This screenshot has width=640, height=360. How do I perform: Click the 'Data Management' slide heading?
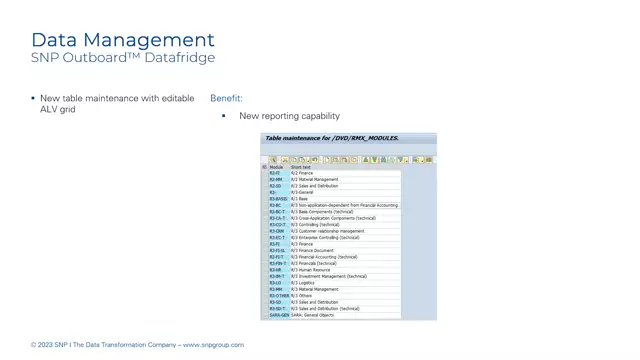123,40
